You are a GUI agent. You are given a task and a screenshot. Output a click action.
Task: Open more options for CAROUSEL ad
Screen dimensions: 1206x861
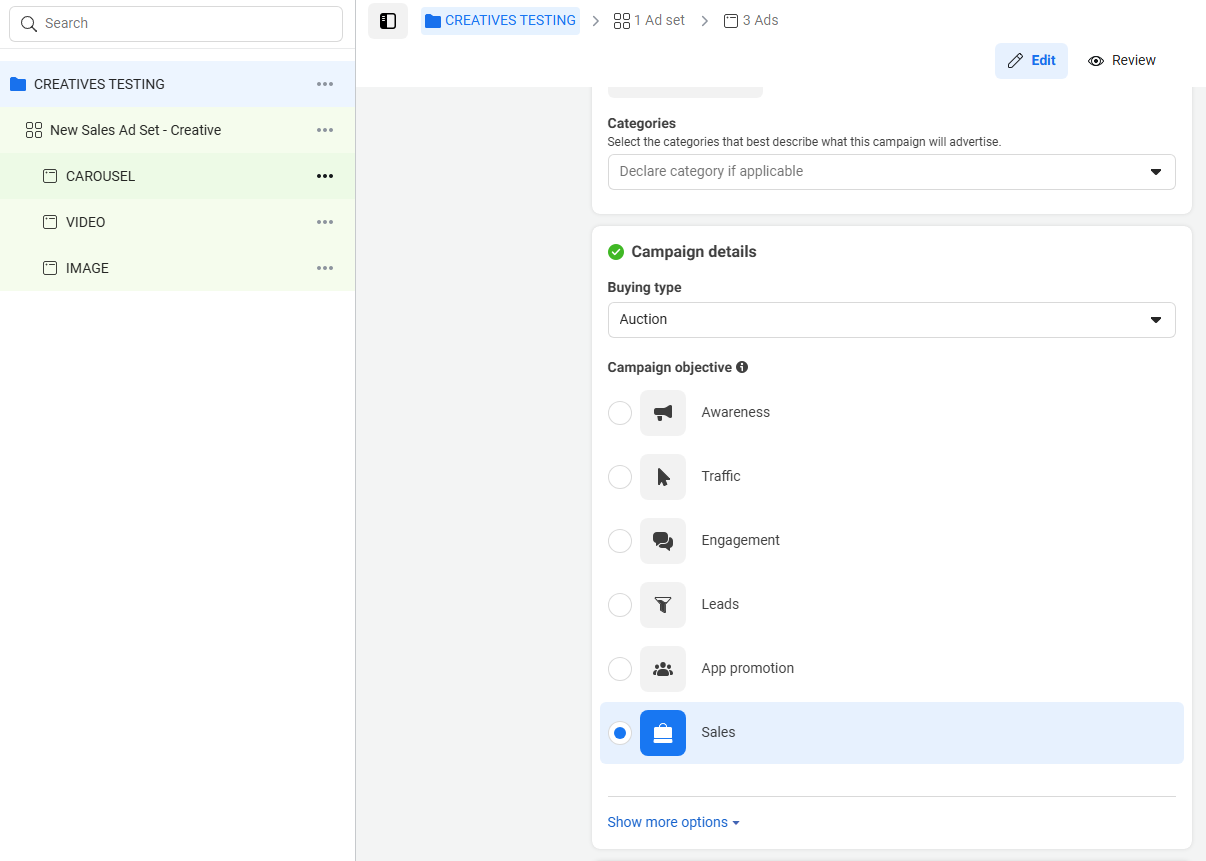pos(325,176)
